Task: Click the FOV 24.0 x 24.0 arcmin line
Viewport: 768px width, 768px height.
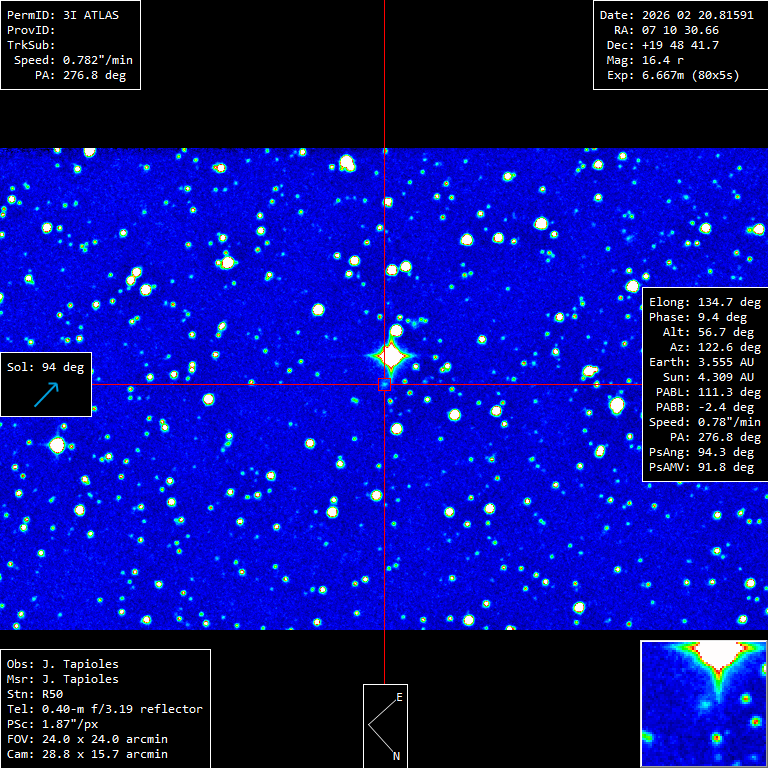Action: [x=87, y=739]
